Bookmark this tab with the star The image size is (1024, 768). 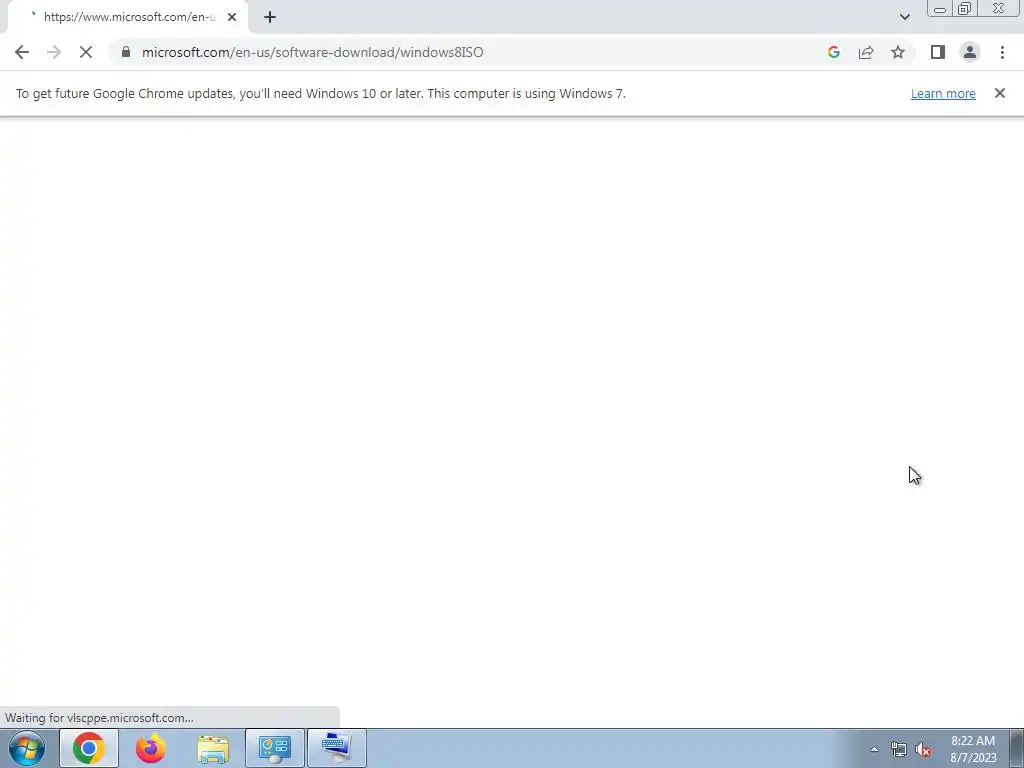(x=898, y=52)
